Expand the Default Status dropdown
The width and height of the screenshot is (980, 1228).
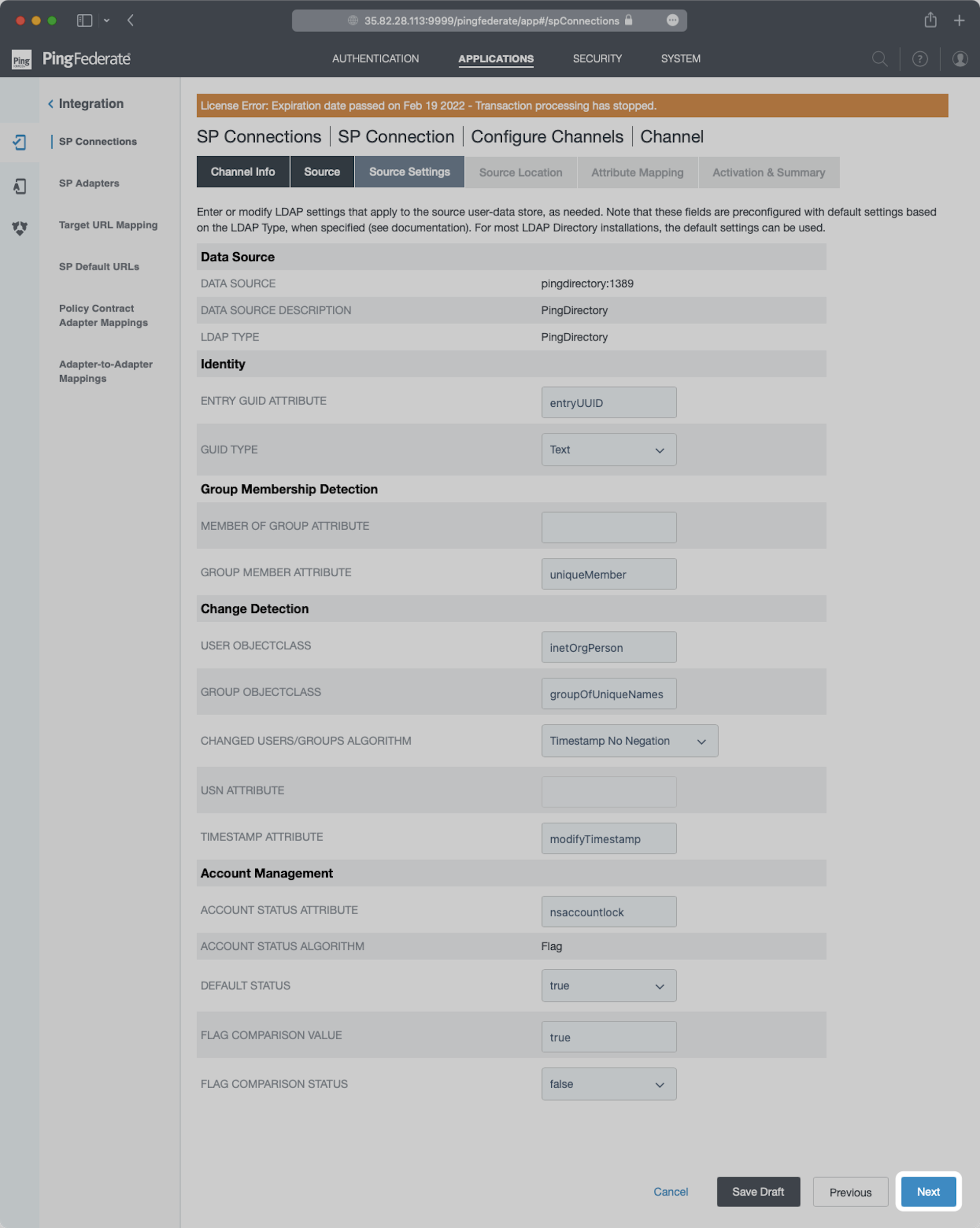[x=608, y=986]
